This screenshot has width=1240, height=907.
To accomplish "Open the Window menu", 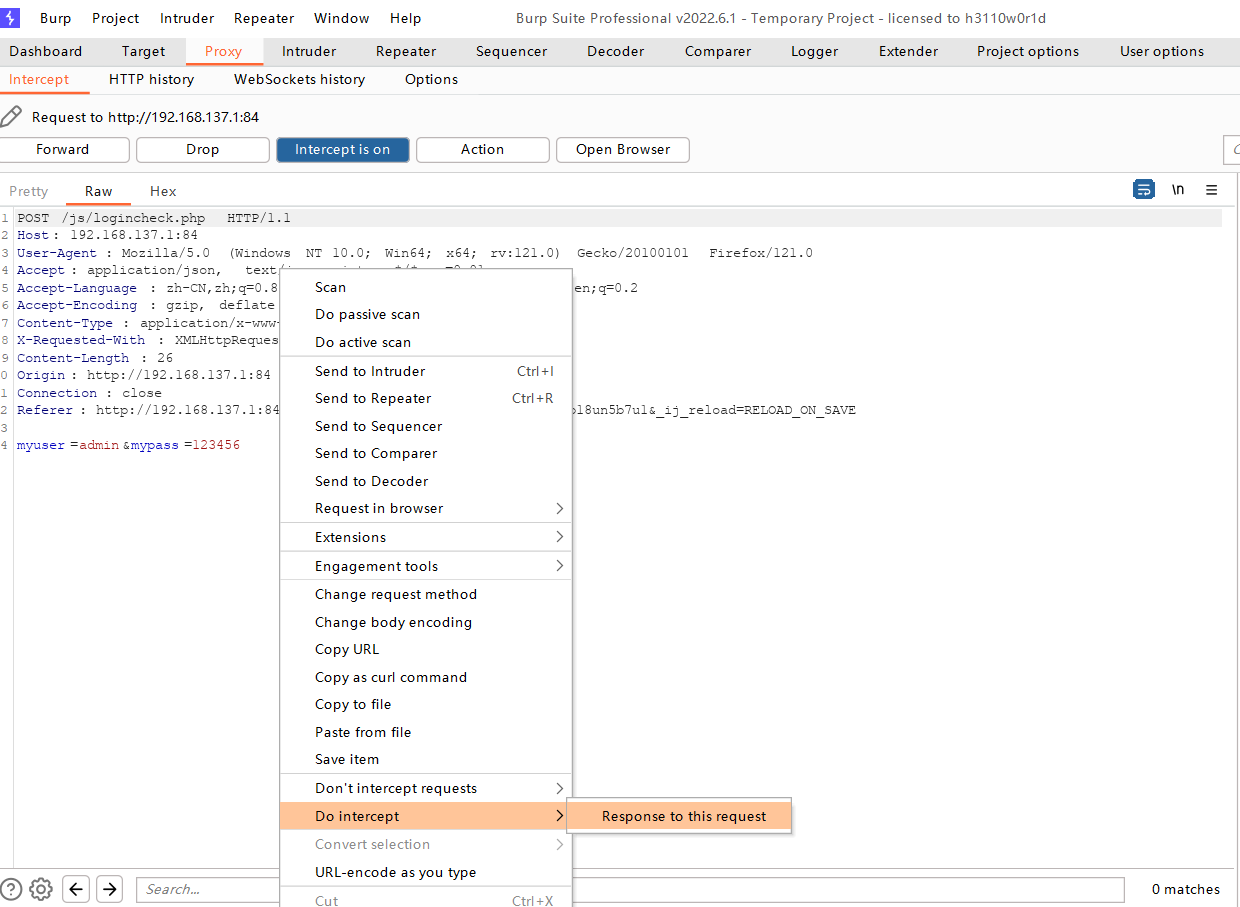I will (341, 18).
